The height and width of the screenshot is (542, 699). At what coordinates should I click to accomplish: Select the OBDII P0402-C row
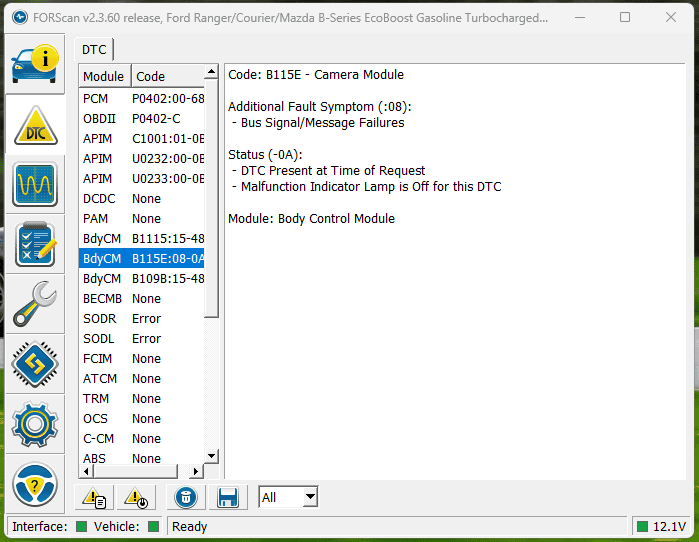tap(142, 119)
